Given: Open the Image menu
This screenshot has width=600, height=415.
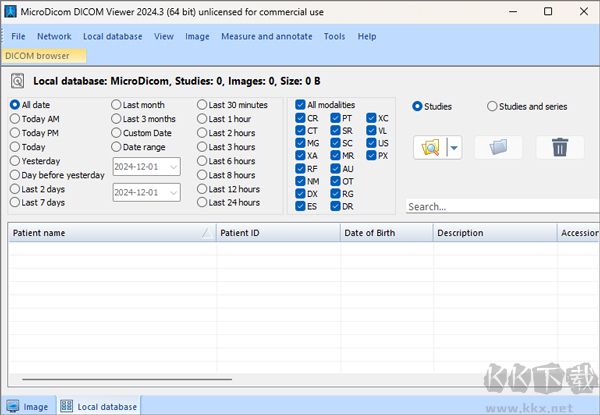Looking at the screenshot, I should coord(197,36).
